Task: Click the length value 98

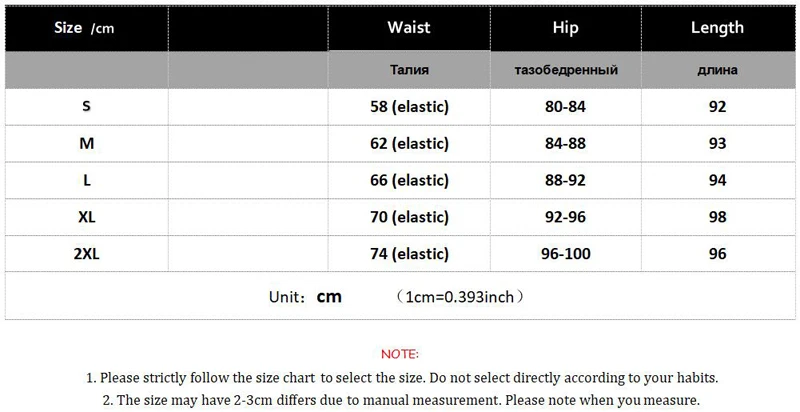Action: point(717,217)
